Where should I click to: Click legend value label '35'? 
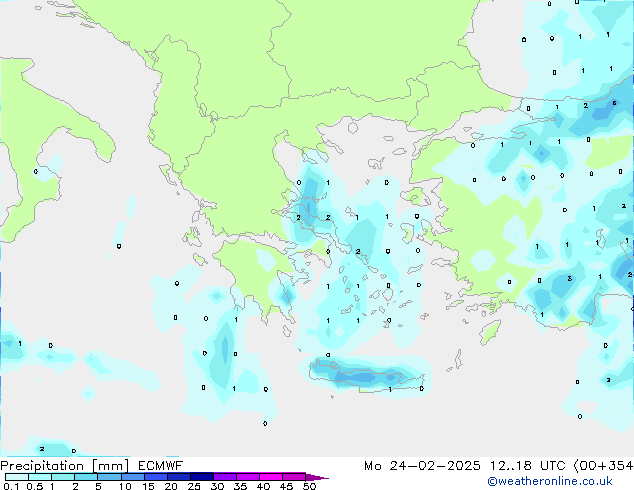click(x=240, y=486)
